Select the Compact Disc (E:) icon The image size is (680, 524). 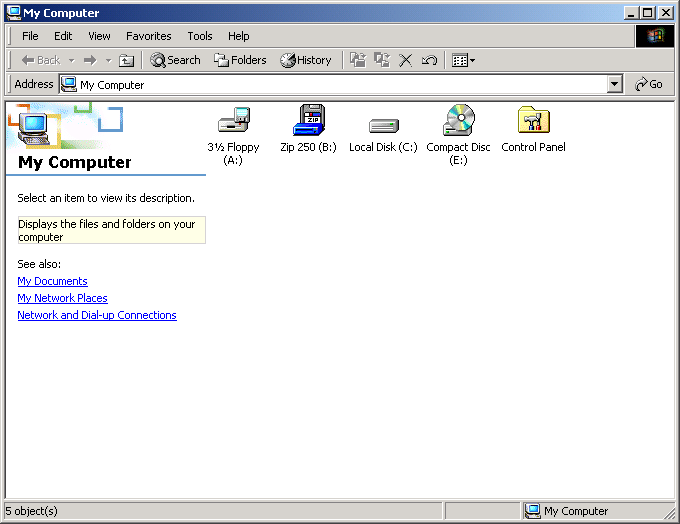tap(459, 120)
